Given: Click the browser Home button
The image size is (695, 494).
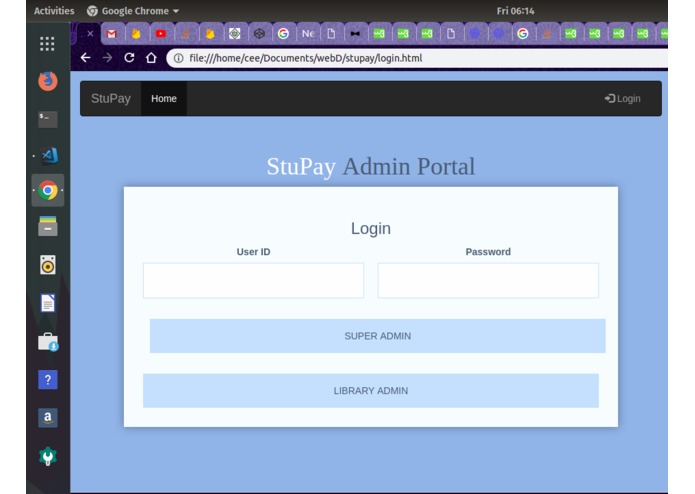Looking at the screenshot, I should 151,58.
